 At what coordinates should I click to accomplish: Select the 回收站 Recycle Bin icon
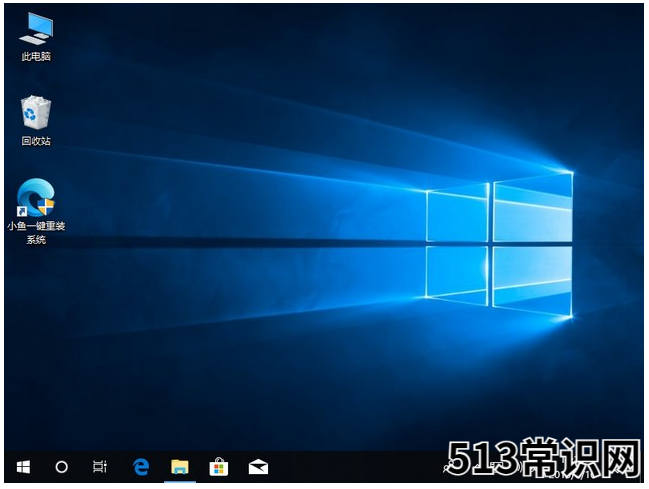coord(36,112)
